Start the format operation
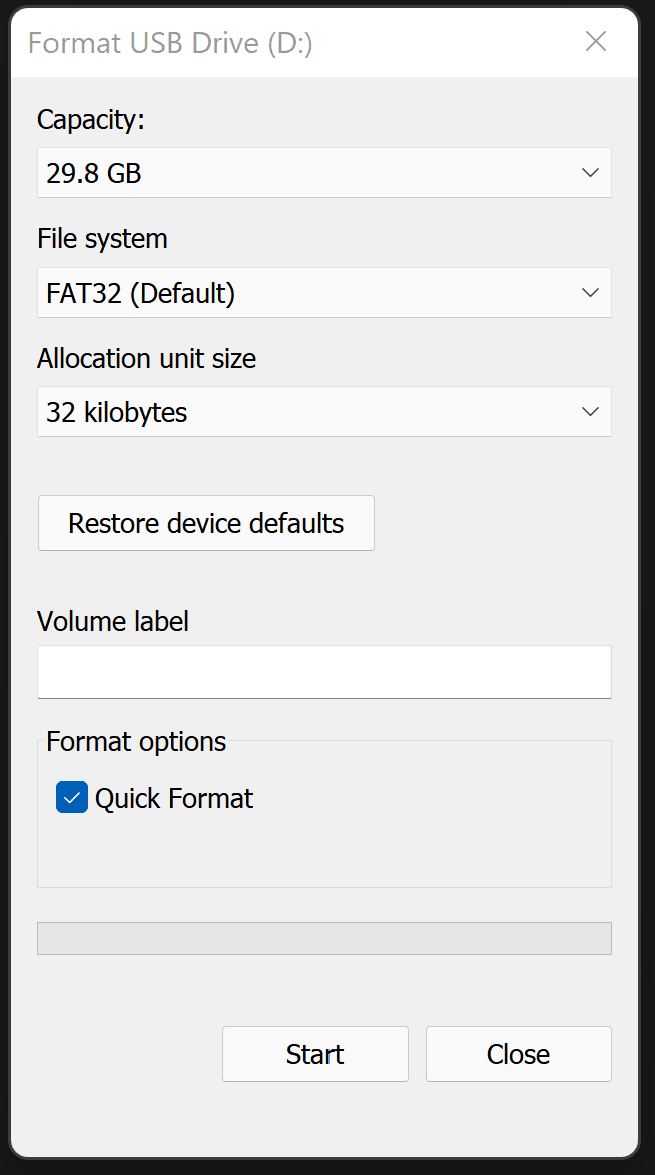Viewport: 655px width, 1175px height. click(315, 1054)
